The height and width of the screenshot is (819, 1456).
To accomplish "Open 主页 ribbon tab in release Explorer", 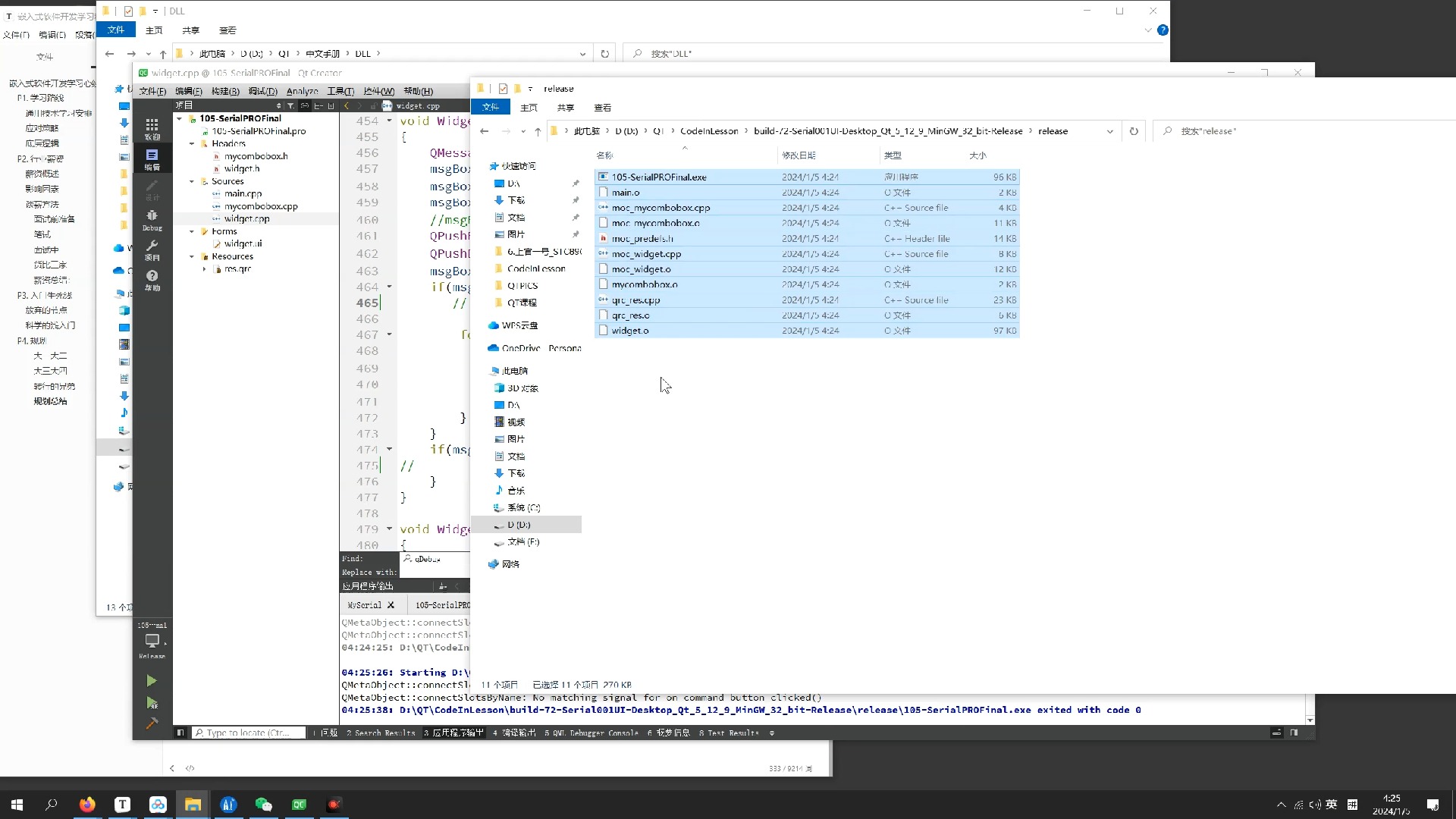I will (x=529, y=108).
